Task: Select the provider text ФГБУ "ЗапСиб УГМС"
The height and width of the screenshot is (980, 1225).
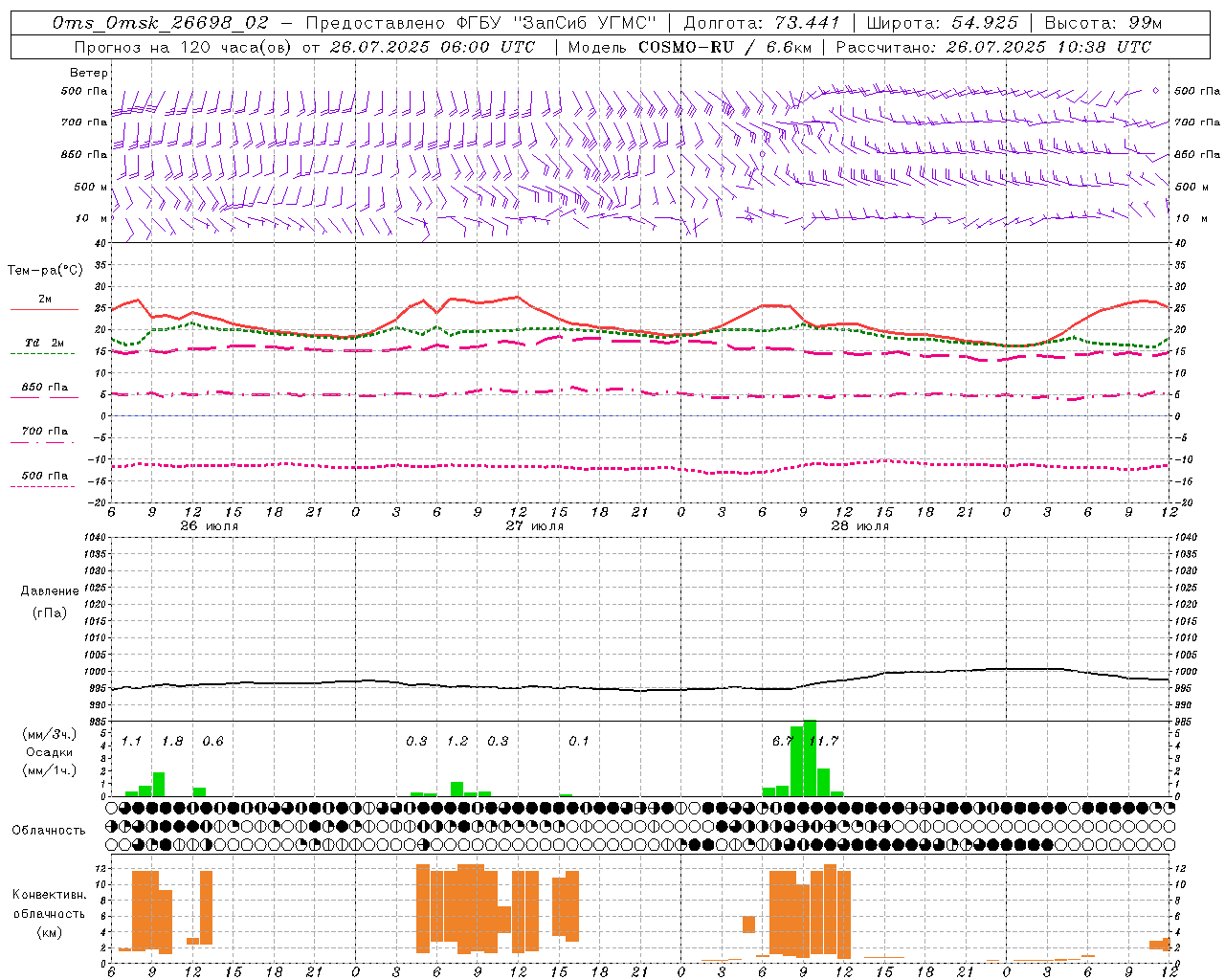Action: coord(558,22)
